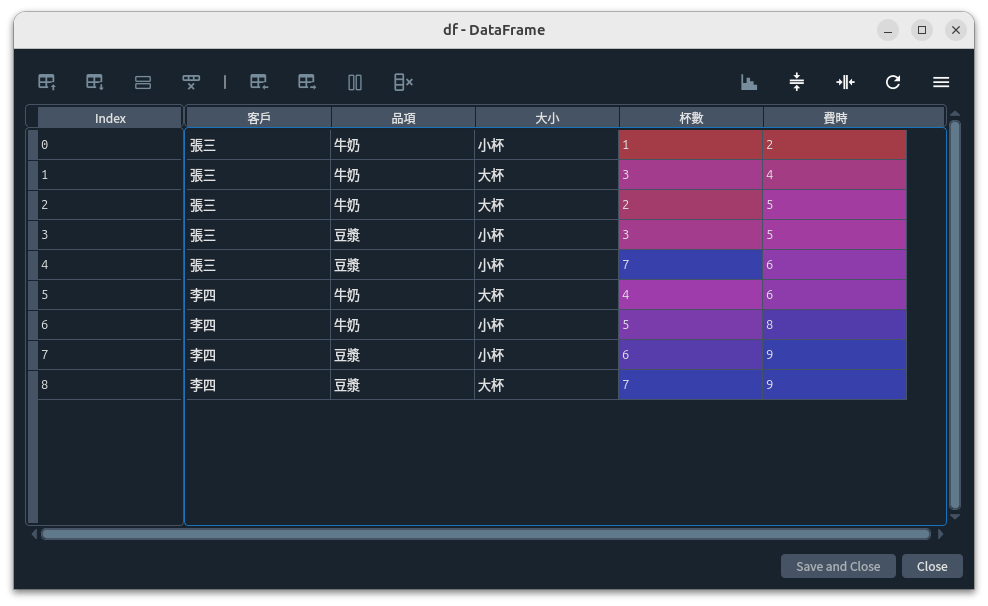Viewport: 988px width, 606px height.
Task: Select index row 0
Action: pos(110,145)
